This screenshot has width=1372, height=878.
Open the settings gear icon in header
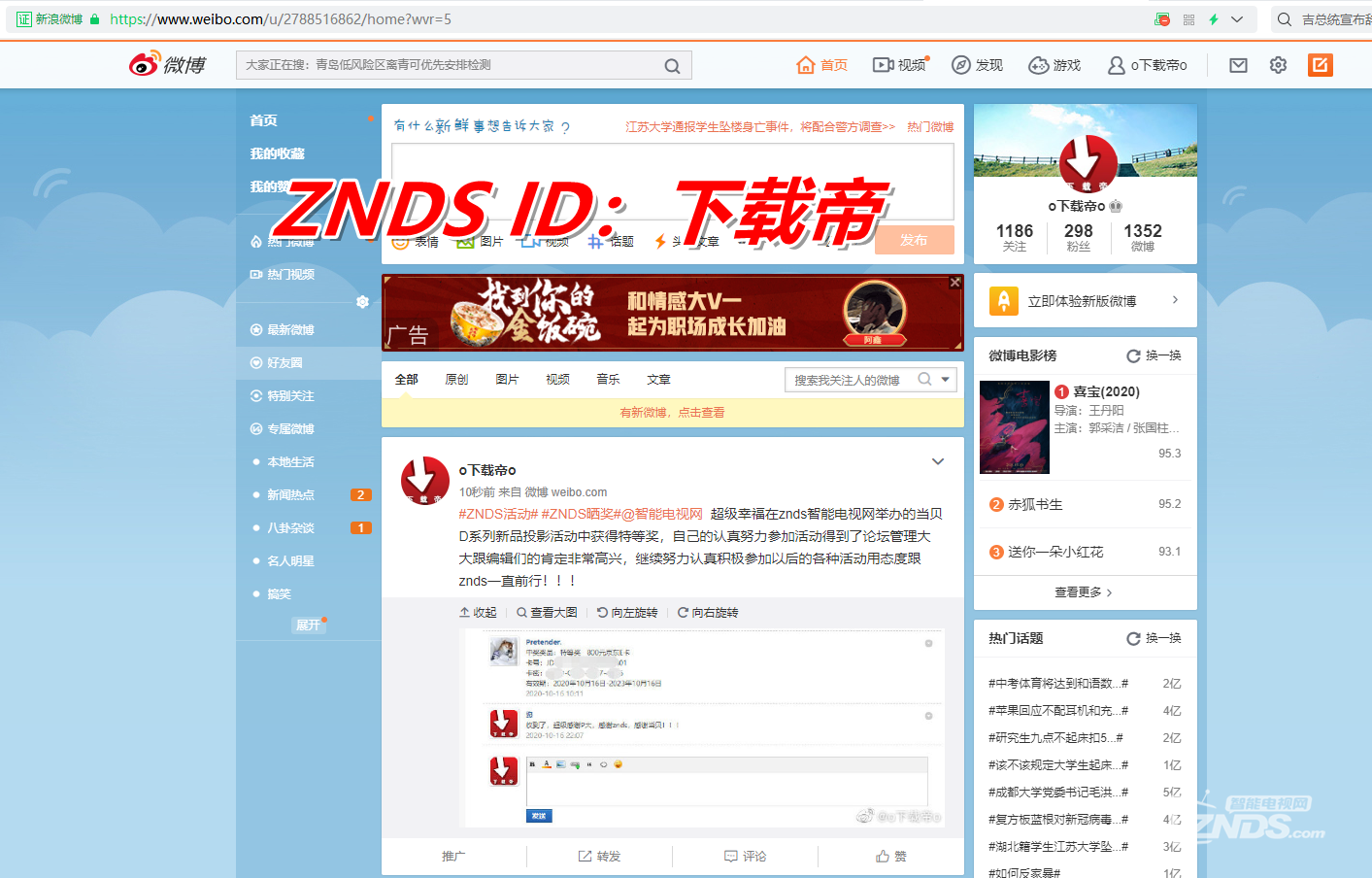pos(1278,65)
